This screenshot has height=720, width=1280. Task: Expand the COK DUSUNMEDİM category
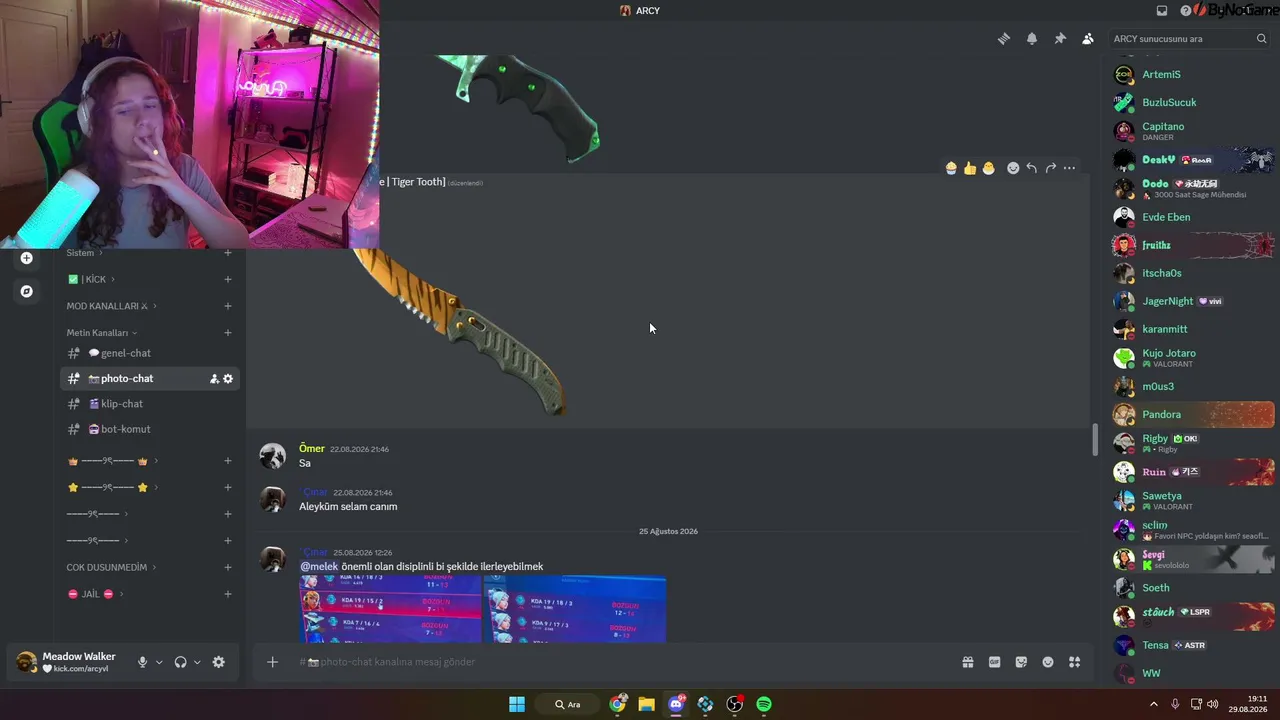click(x=111, y=567)
